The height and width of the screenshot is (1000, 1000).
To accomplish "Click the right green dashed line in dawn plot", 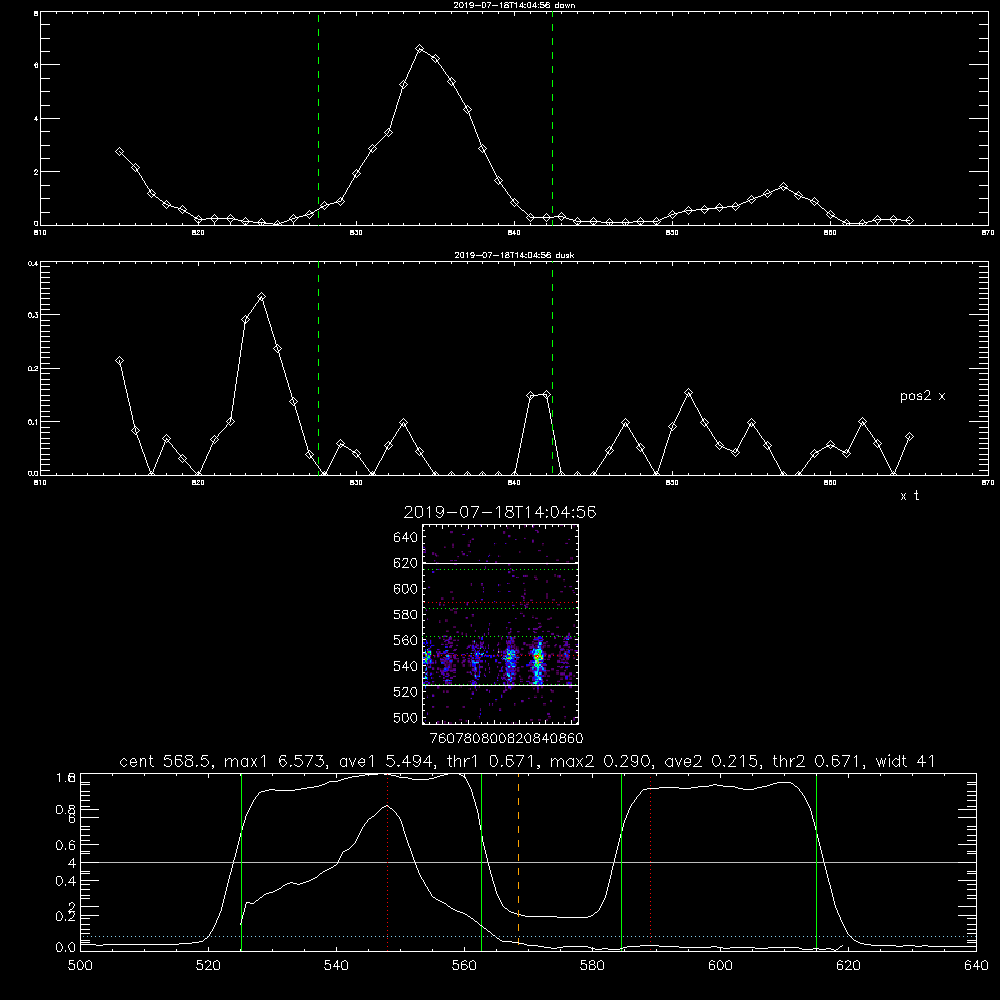I will click(552, 119).
